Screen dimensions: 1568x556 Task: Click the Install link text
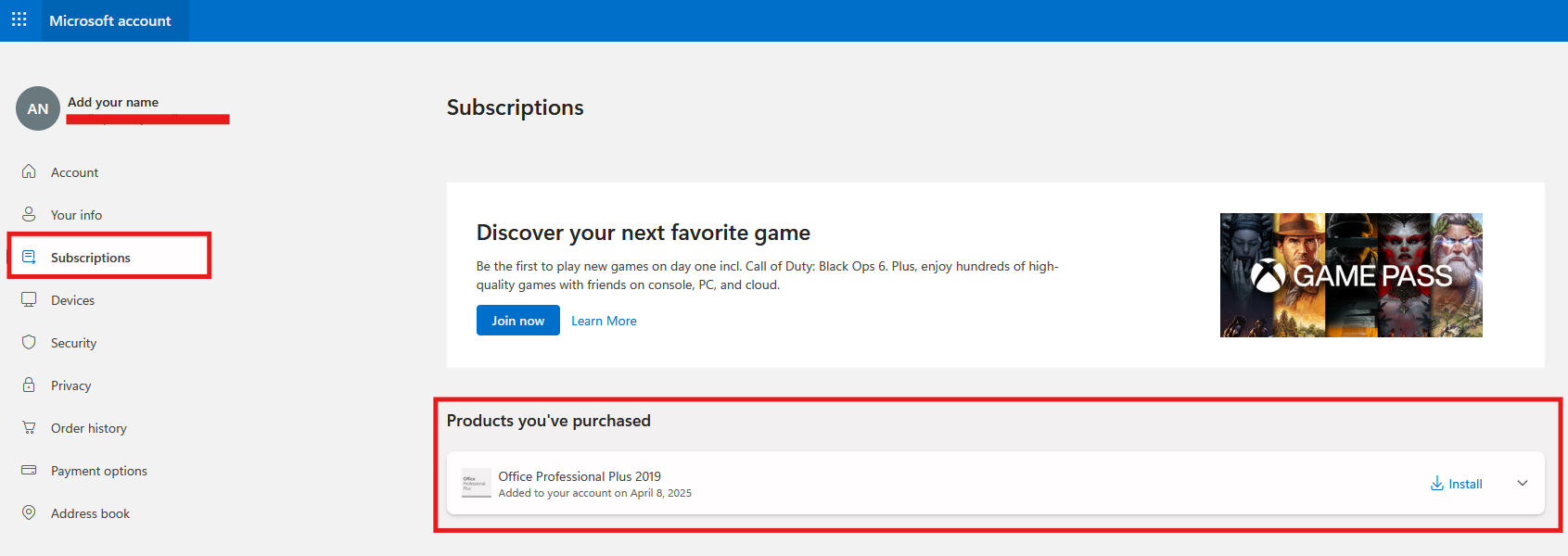(1465, 484)
